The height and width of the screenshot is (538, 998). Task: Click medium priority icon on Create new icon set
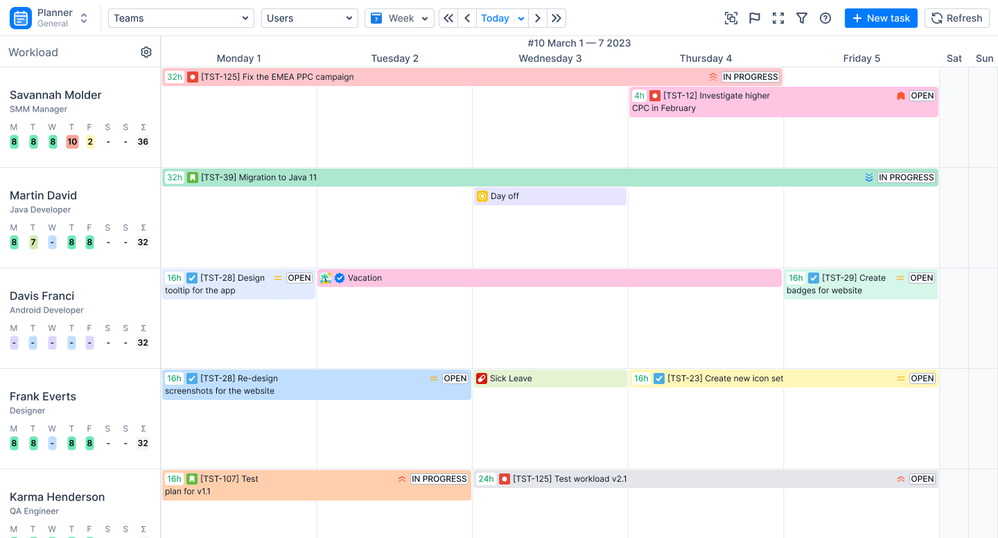[x=901, y=379]
